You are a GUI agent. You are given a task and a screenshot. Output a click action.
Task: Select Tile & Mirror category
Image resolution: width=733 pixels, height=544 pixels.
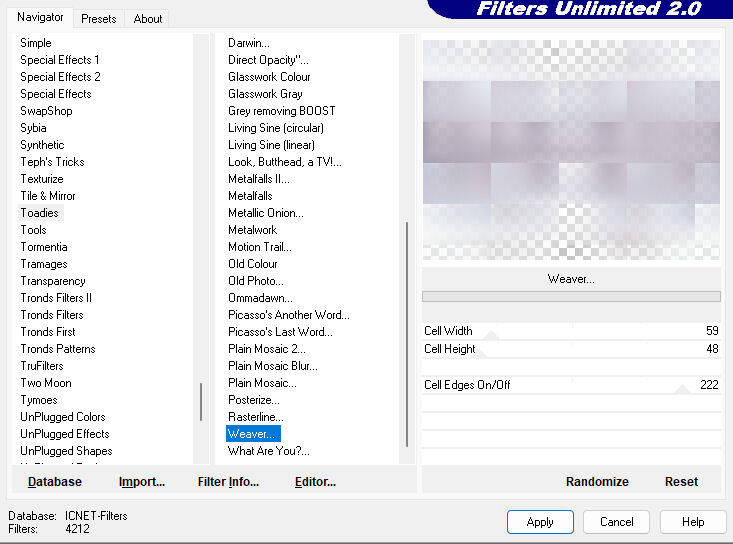pos(47,196)
